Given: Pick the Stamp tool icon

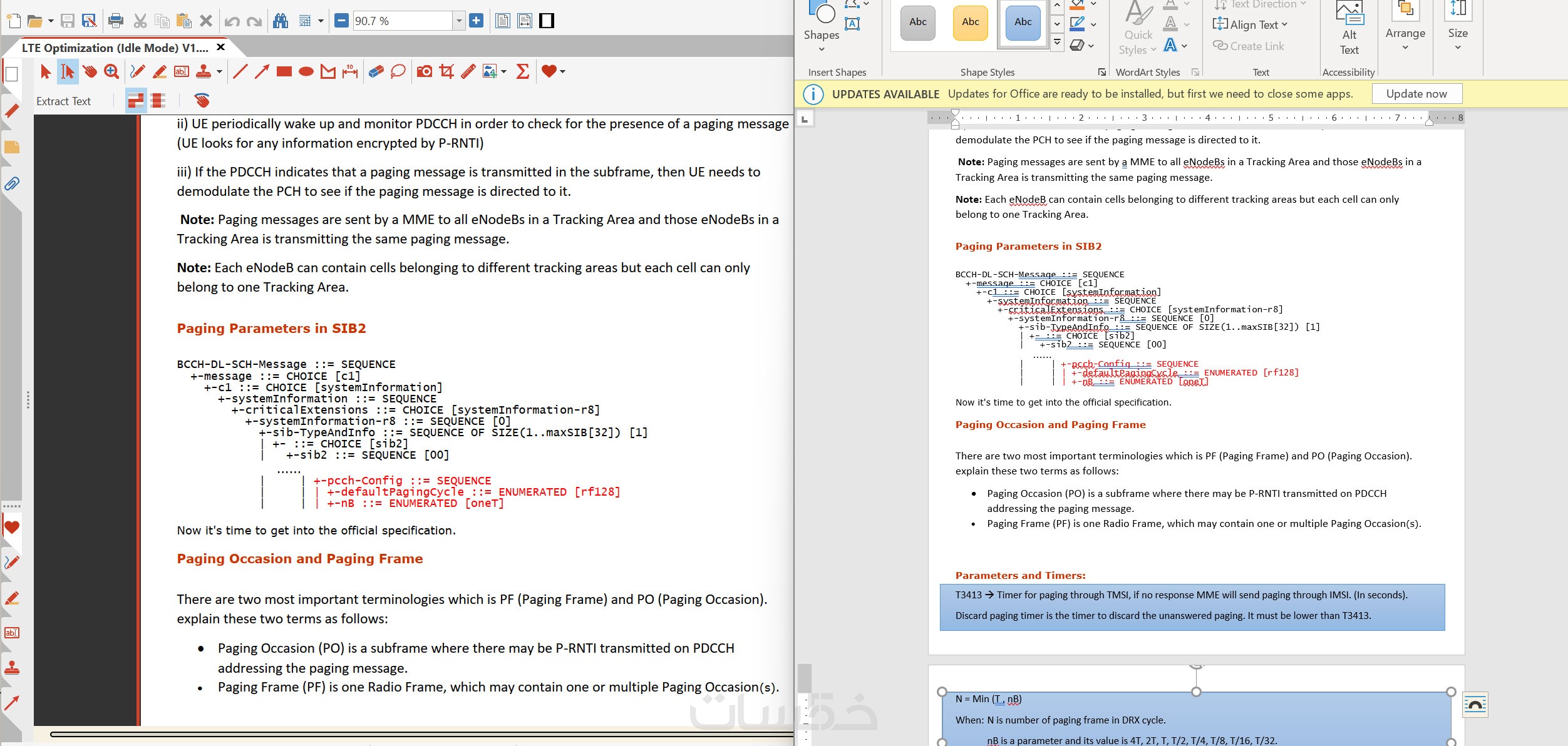Looking at the screenshot, I should (204, 71).
